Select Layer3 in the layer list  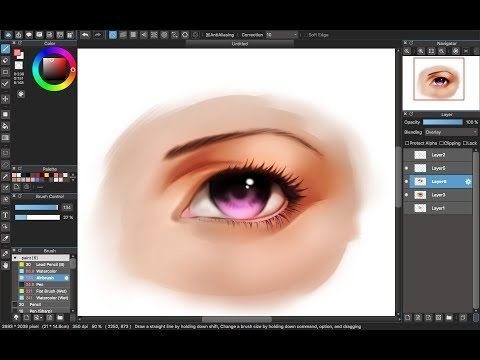438,195
